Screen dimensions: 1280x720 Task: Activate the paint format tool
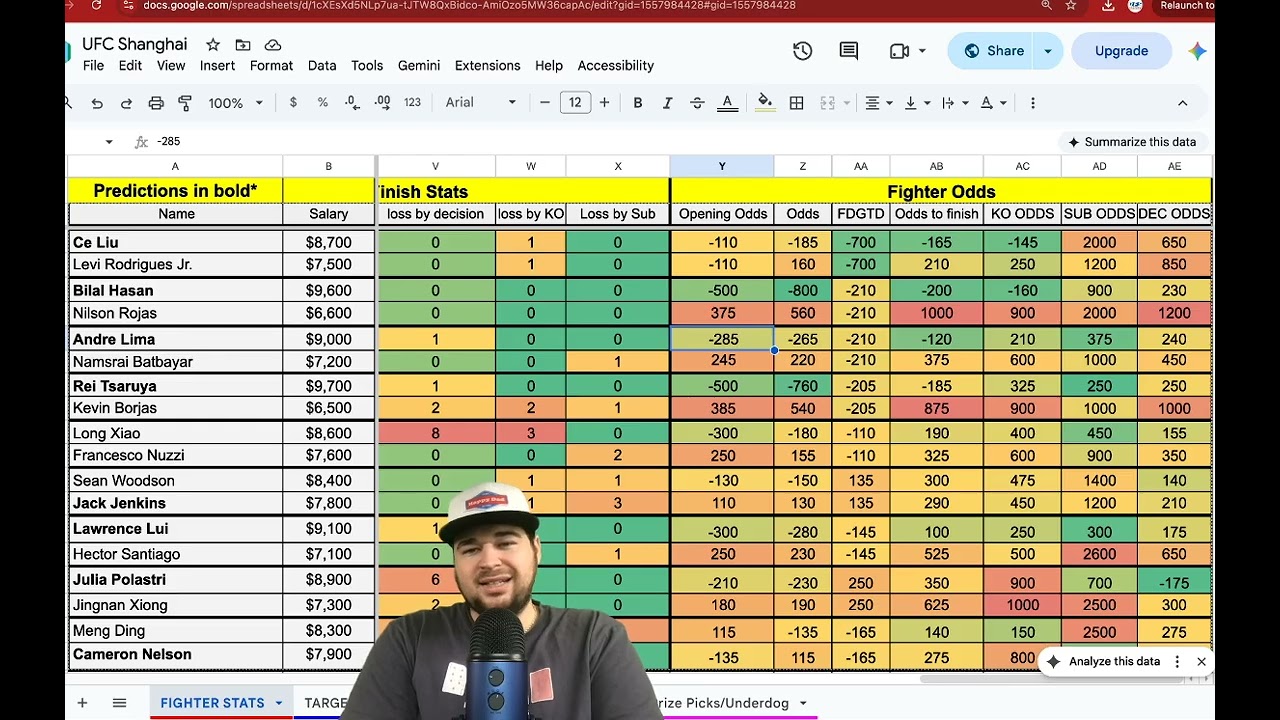(185, 103)
